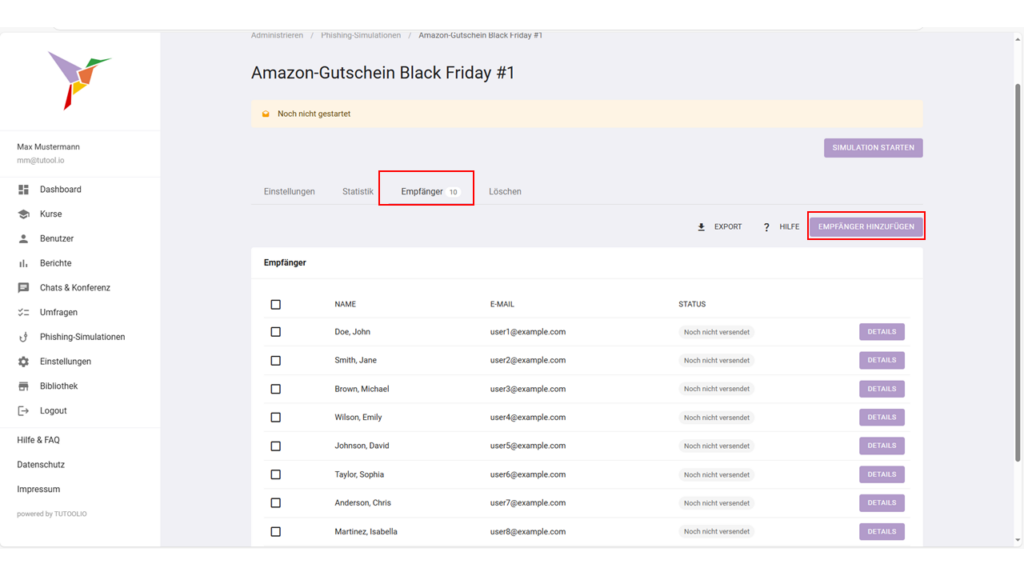The height and width of the screenshot is (576, 1024).
Task: Click the Logout arrow icon
Action: click(x=24, y=411)
